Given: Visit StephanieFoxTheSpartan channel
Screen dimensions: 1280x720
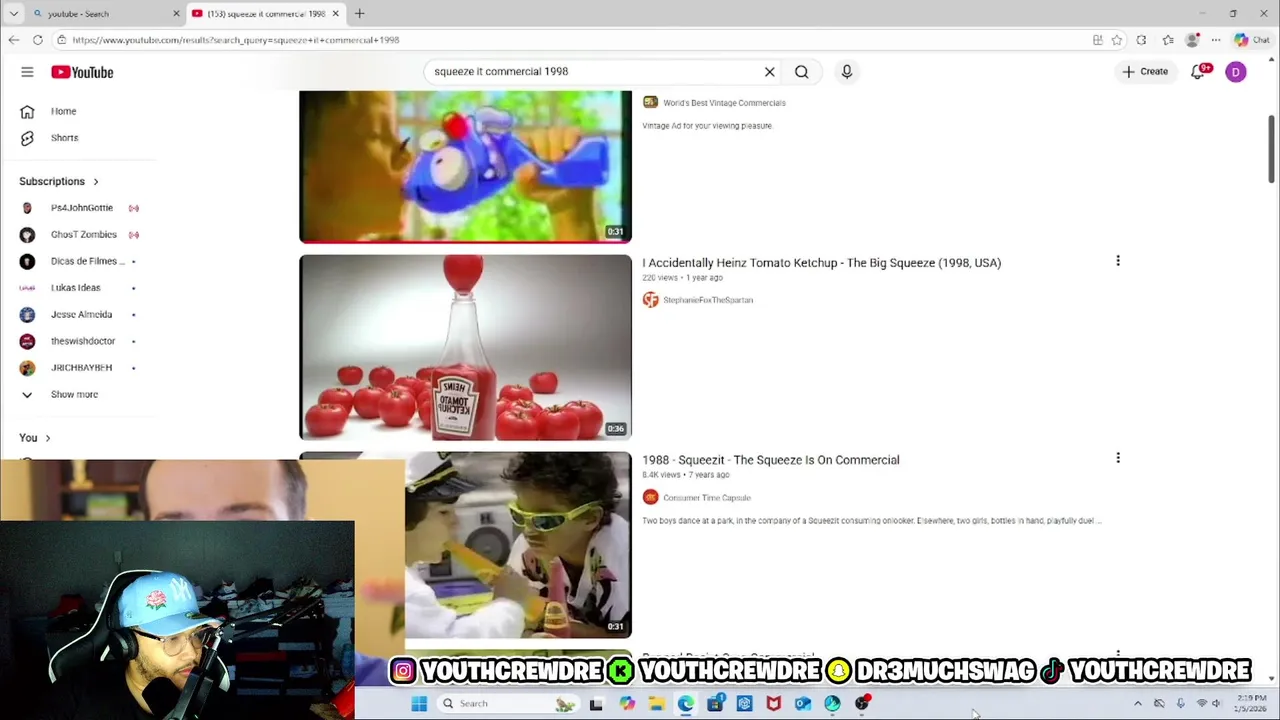Looking at the screenshot, I should click(708, 300).
